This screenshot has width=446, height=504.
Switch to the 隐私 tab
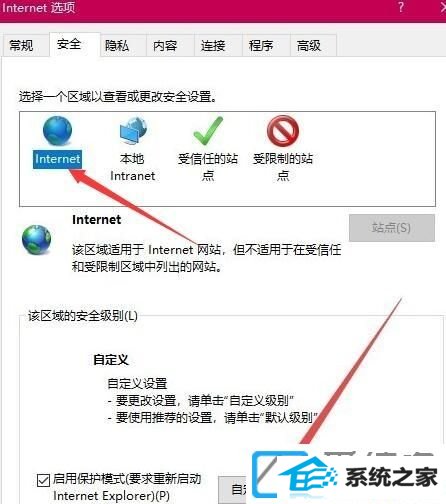tap(117, 45)
